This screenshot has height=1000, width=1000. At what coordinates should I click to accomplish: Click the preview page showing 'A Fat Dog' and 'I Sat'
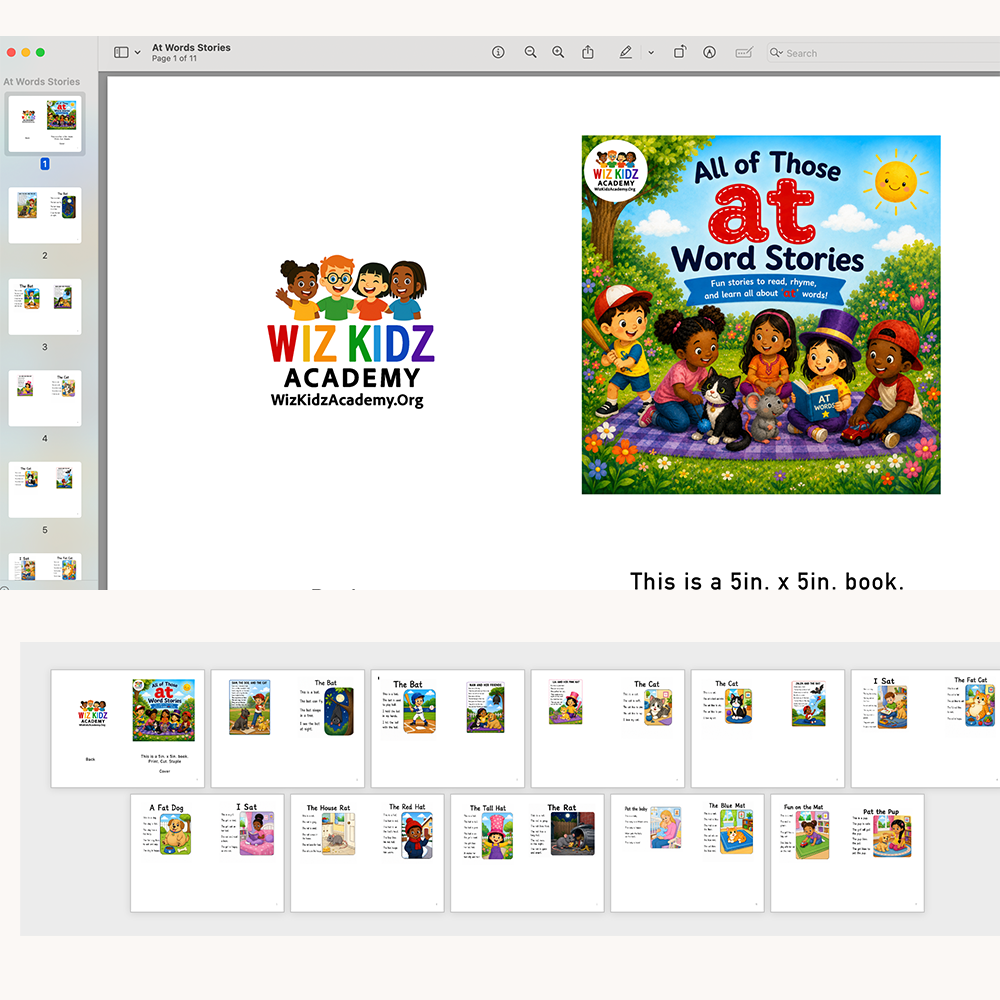pyautogui.click(x=207, y=853)
